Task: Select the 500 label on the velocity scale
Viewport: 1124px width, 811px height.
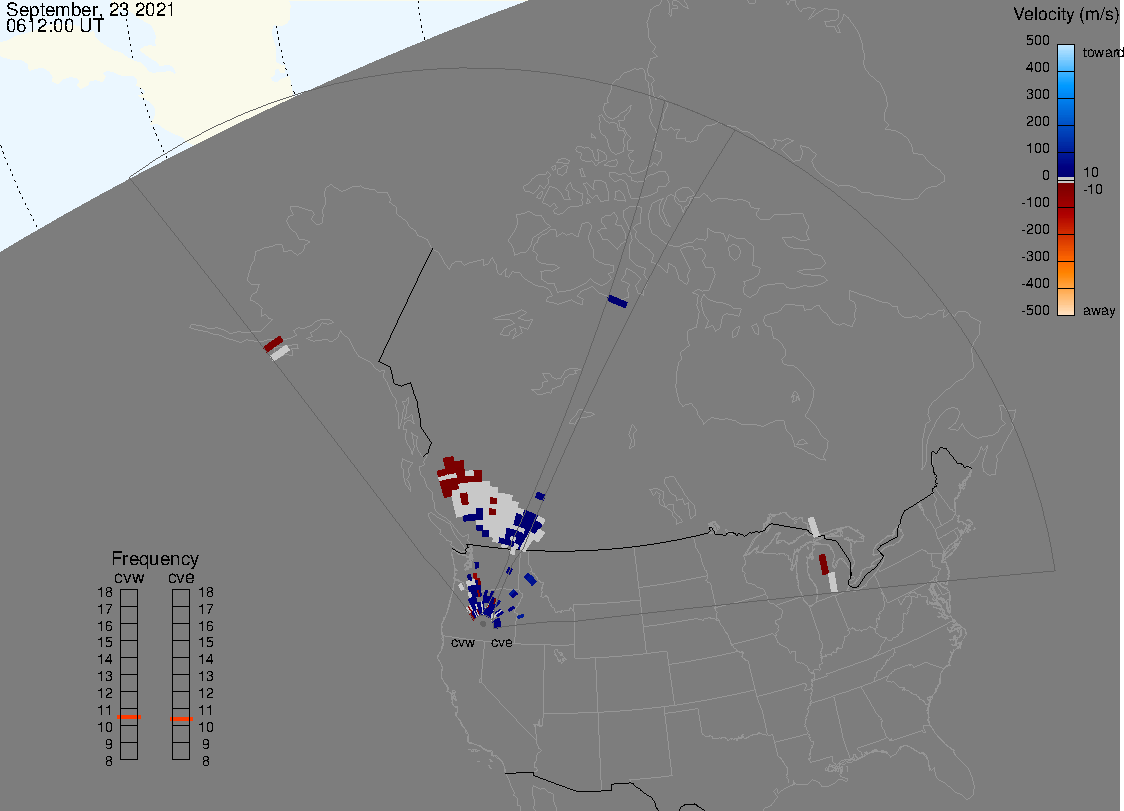Action: [1037, 40]
